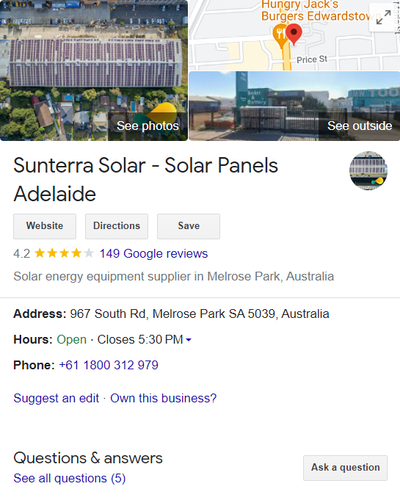Click the Ask a question button

pyautogui.click(x=345, y=468)
